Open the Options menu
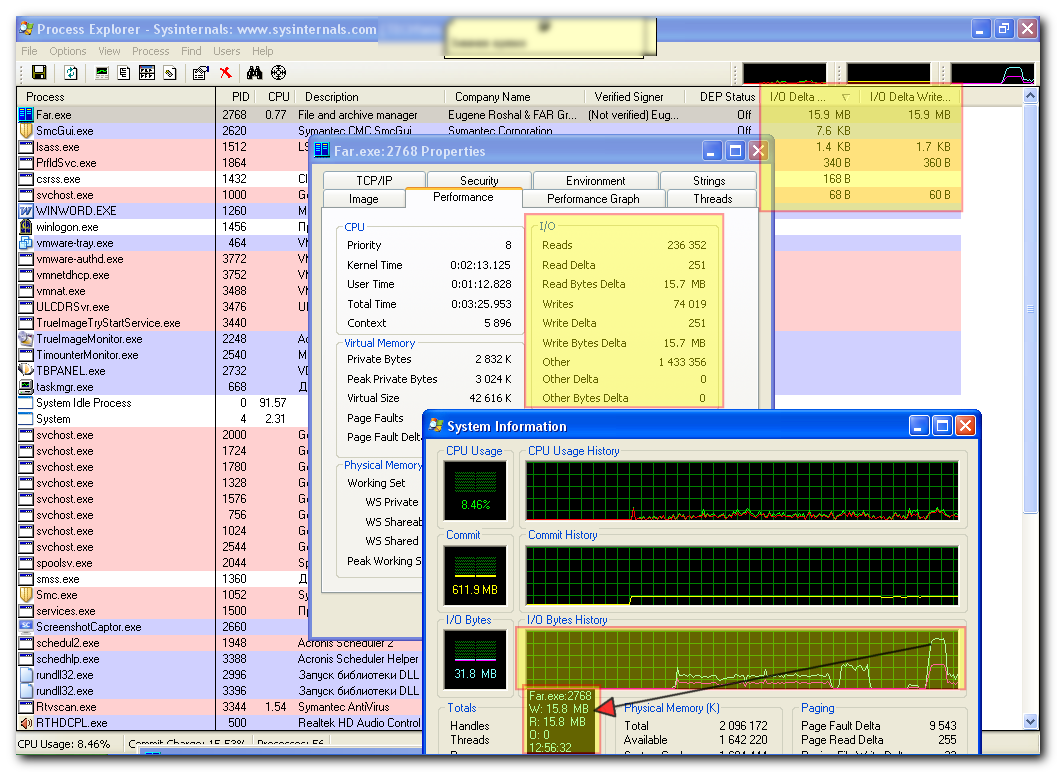Image resolution: width=1057 pixels, height=772 pixels. point(67,51)
